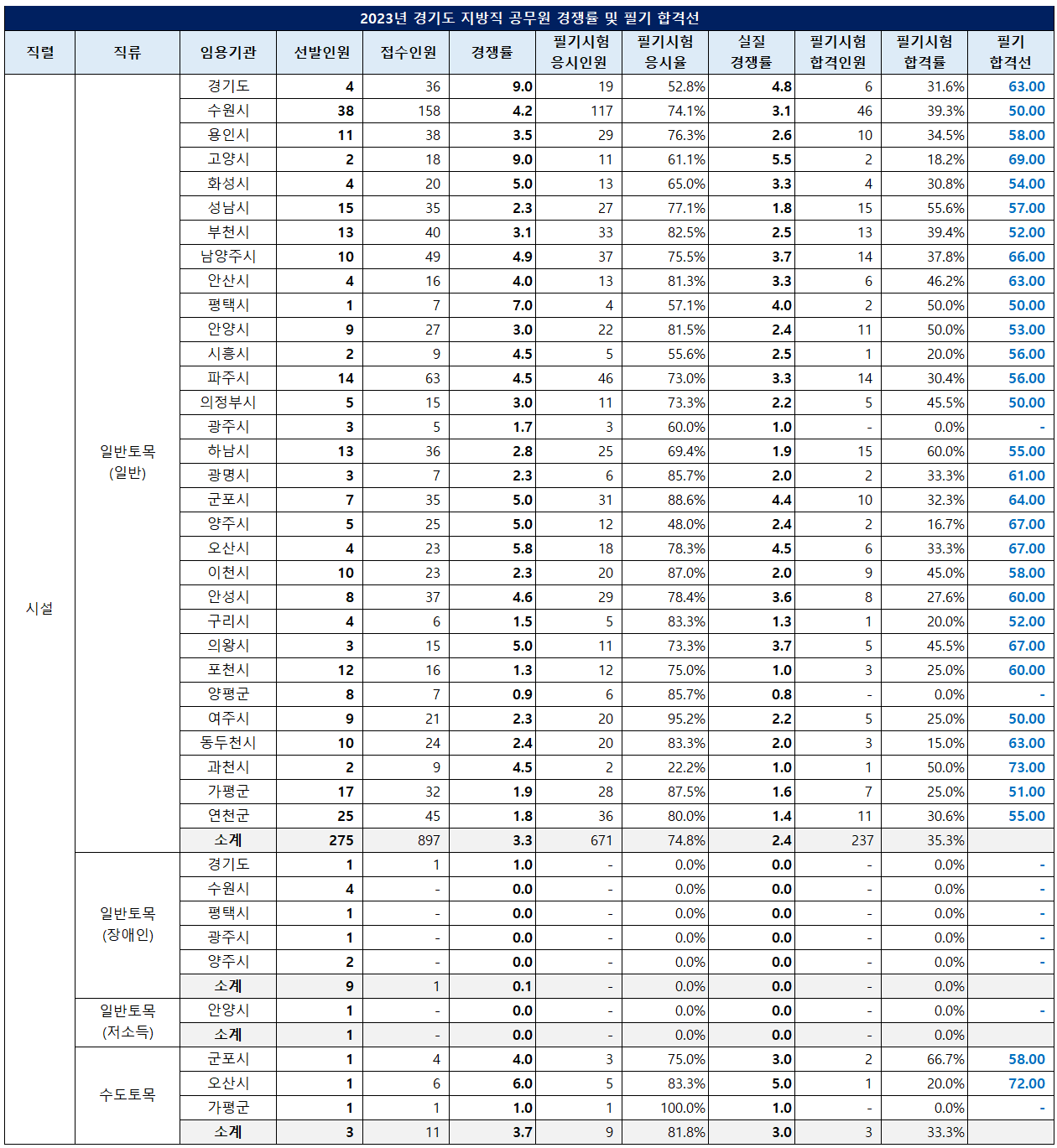
Task: Select the '성남시' row name
Action: click(x=228, y=208)
